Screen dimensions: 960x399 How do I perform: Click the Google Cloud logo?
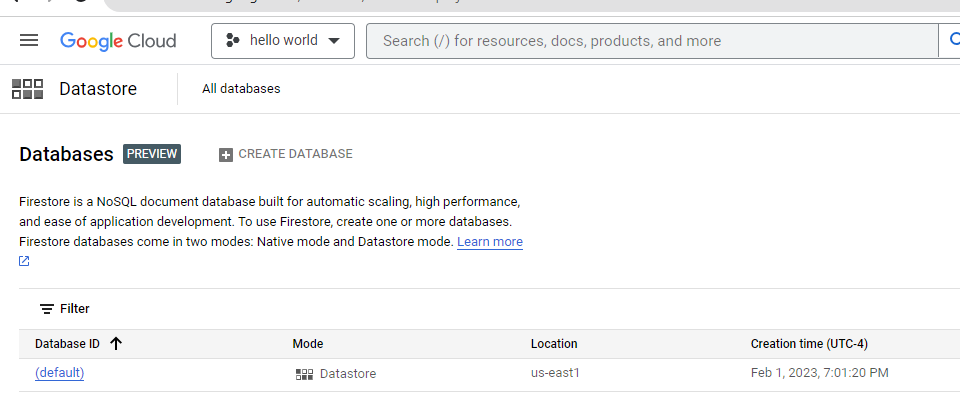coord(118,41)
